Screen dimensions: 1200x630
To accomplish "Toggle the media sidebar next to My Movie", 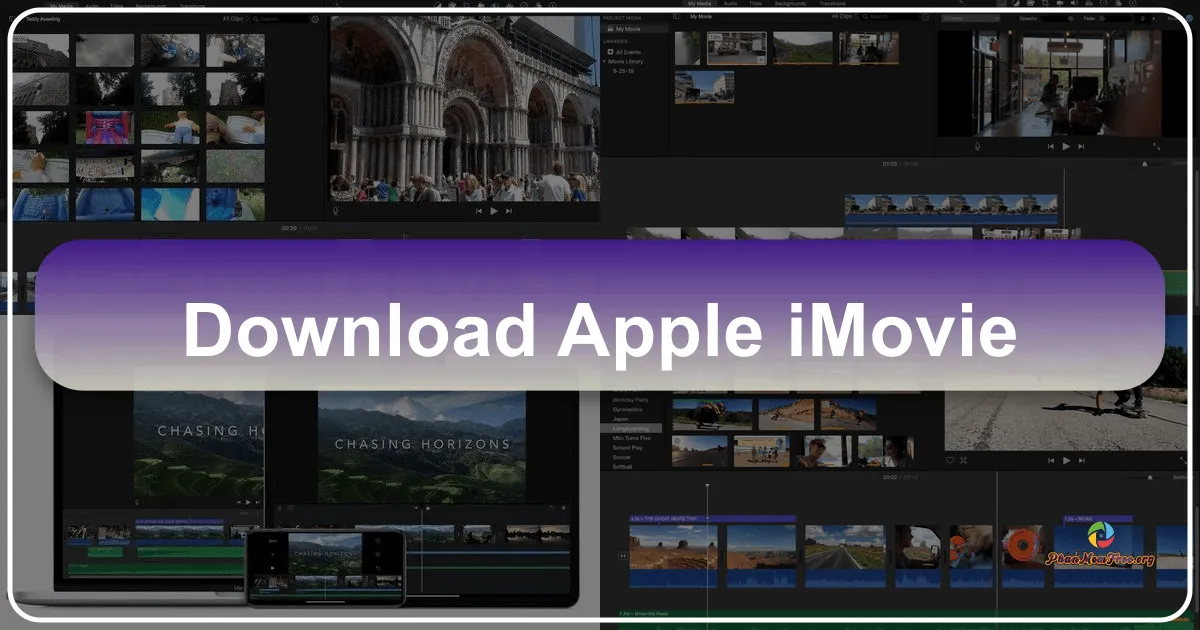I will click(677, 16).
